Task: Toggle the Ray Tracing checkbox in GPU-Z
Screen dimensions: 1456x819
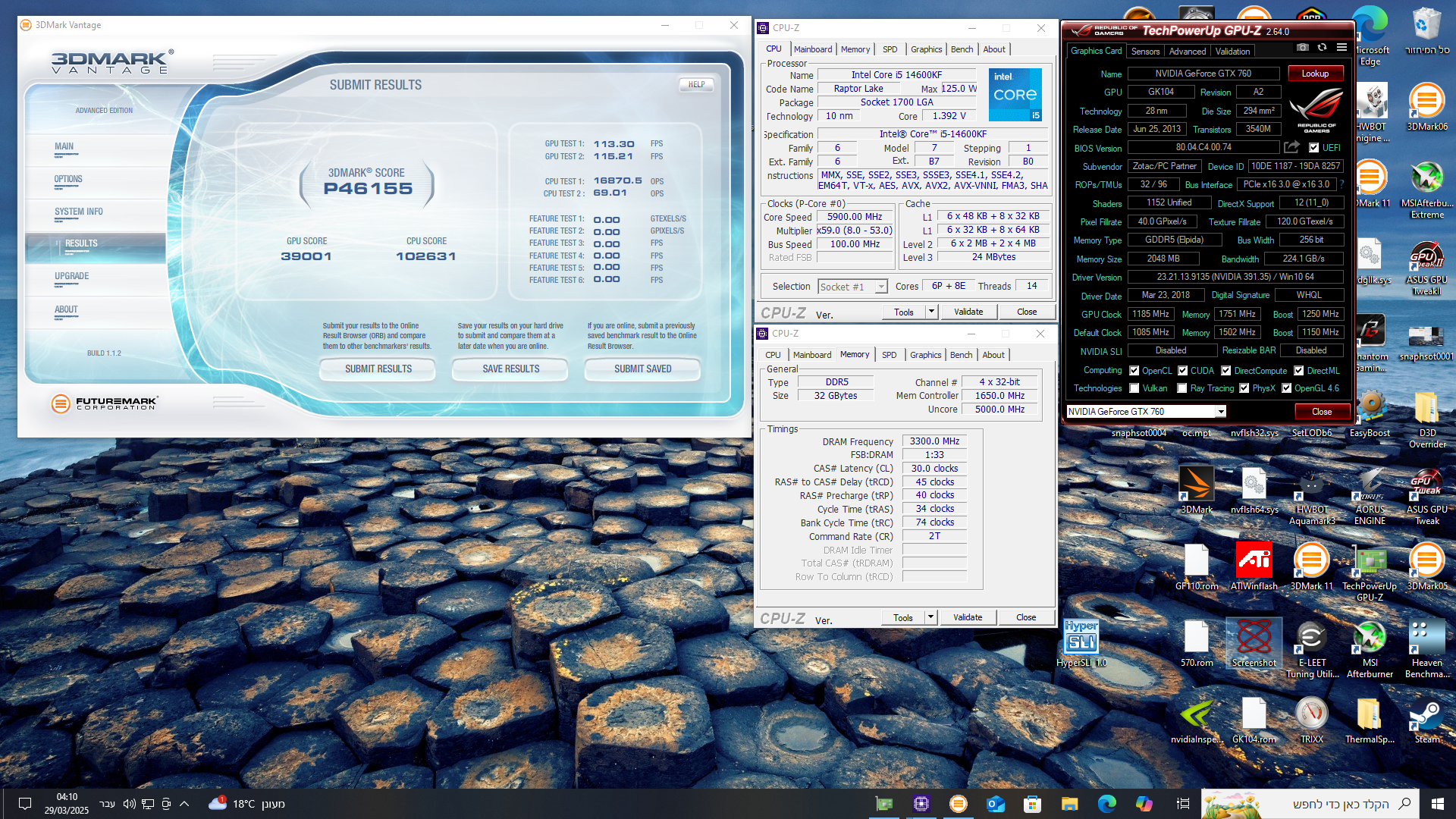Action: tap(1182, 388)
